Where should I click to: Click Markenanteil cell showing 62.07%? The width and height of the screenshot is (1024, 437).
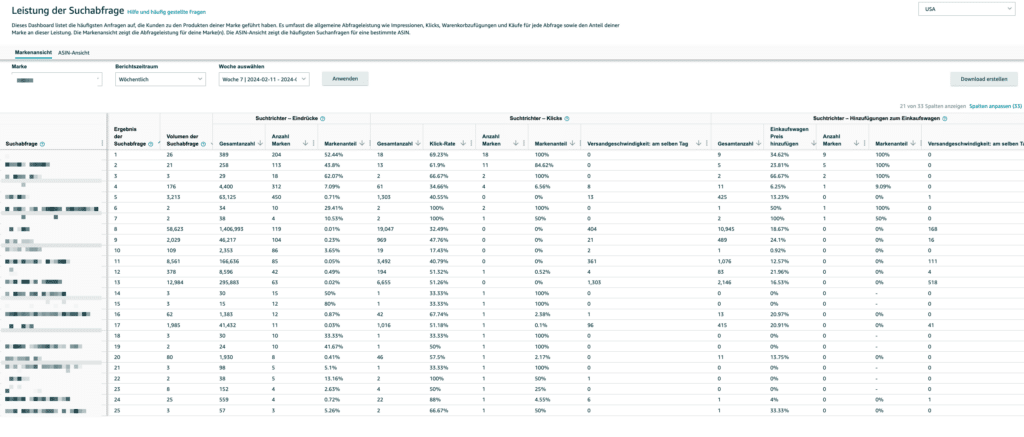(334, 175)
